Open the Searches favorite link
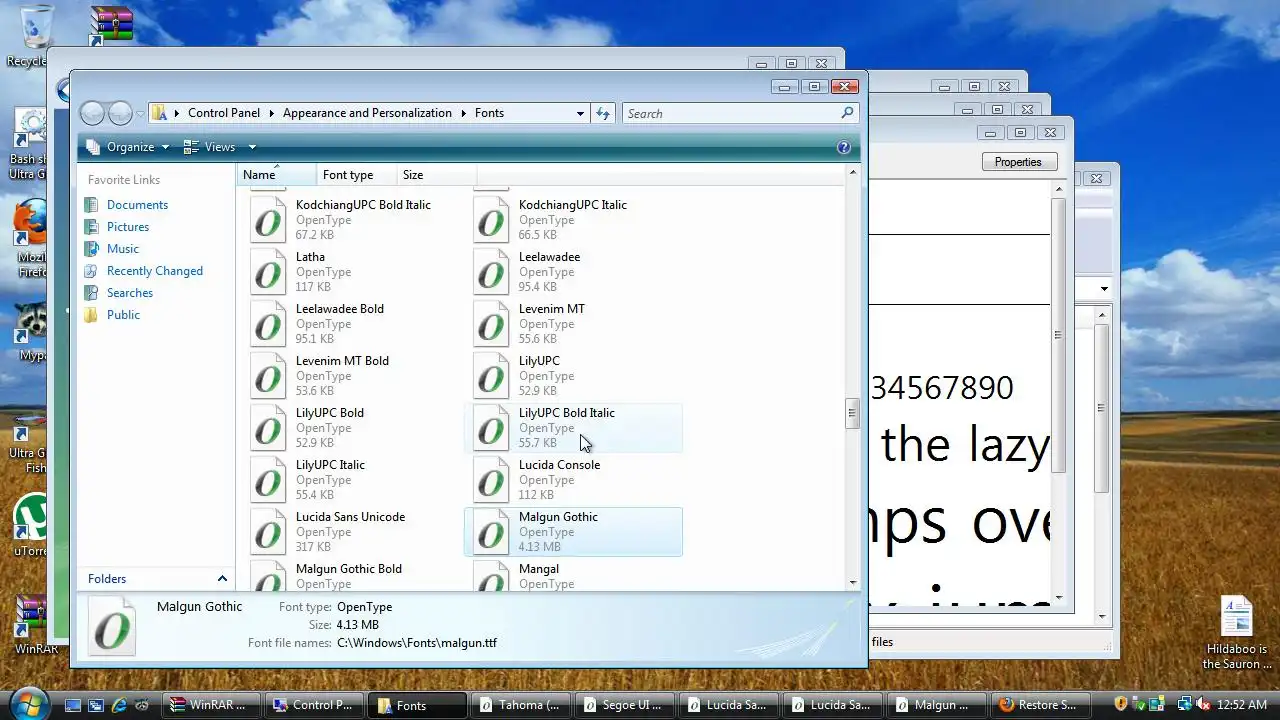Screen dimensions: 1280x720 130,293
